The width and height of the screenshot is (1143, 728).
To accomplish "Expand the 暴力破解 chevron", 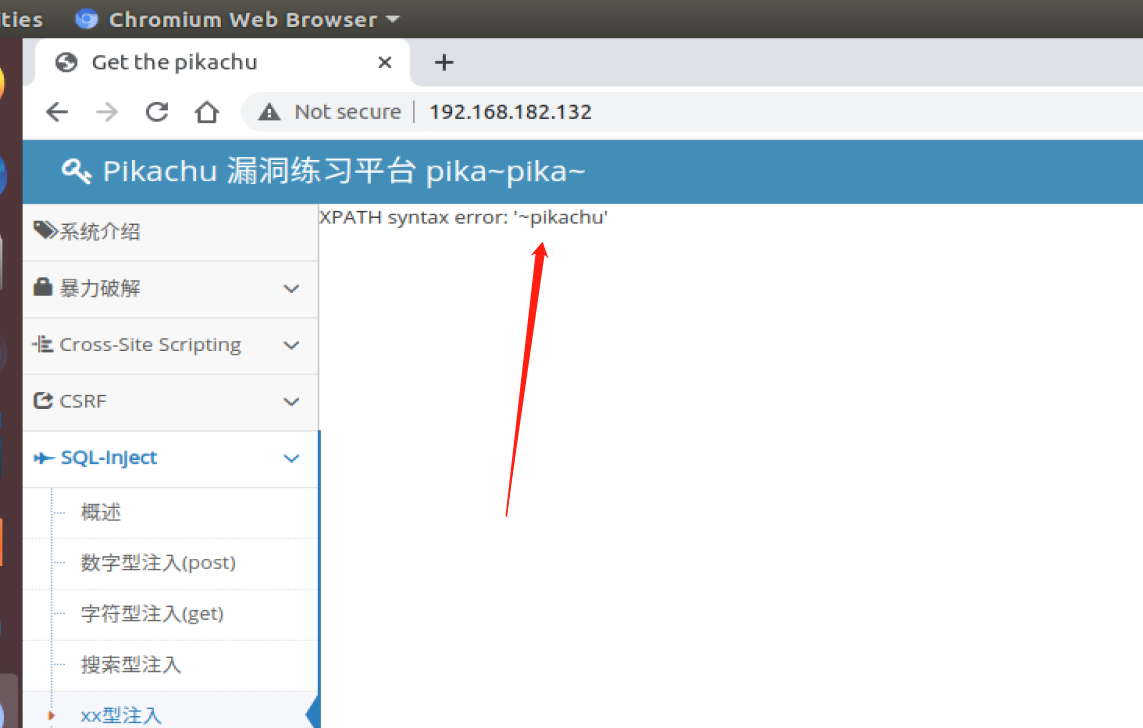I will pyautogui.click(x=291, y=289).
